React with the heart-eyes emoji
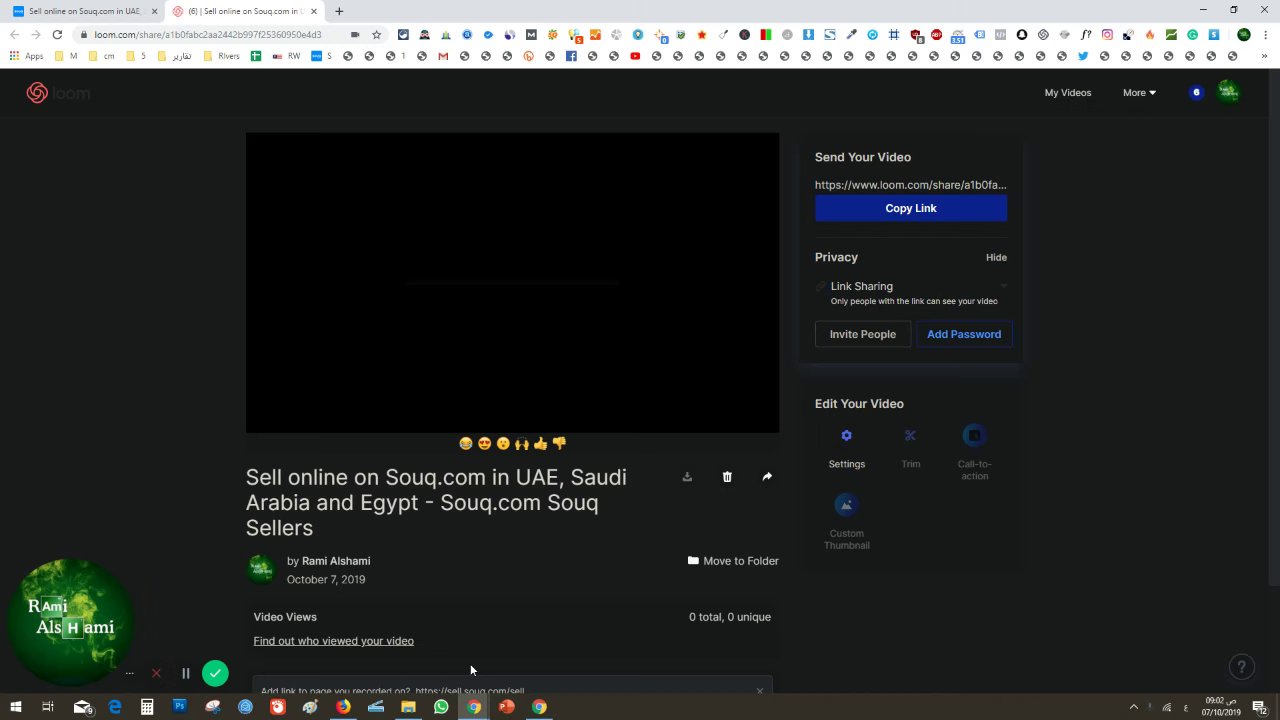Screen dimensions: 1280x720 485,443
